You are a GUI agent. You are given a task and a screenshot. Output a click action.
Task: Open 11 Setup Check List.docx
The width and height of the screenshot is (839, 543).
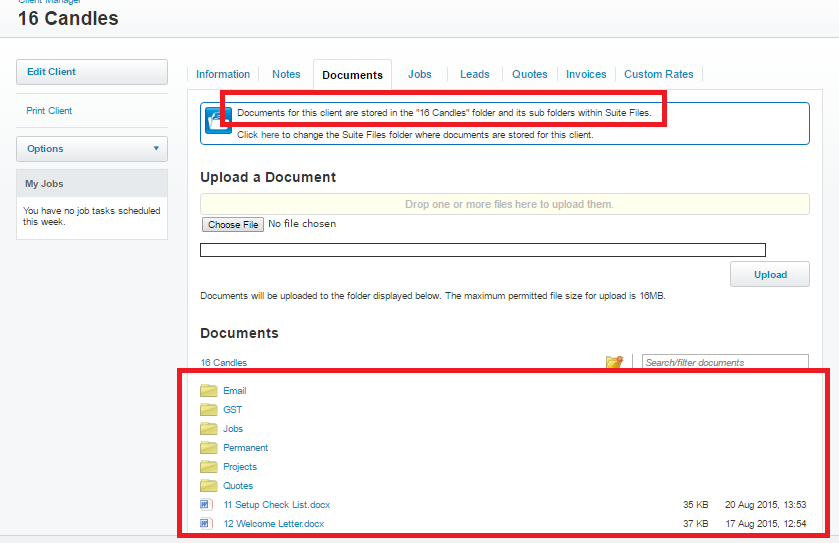(x=277, y=505)
